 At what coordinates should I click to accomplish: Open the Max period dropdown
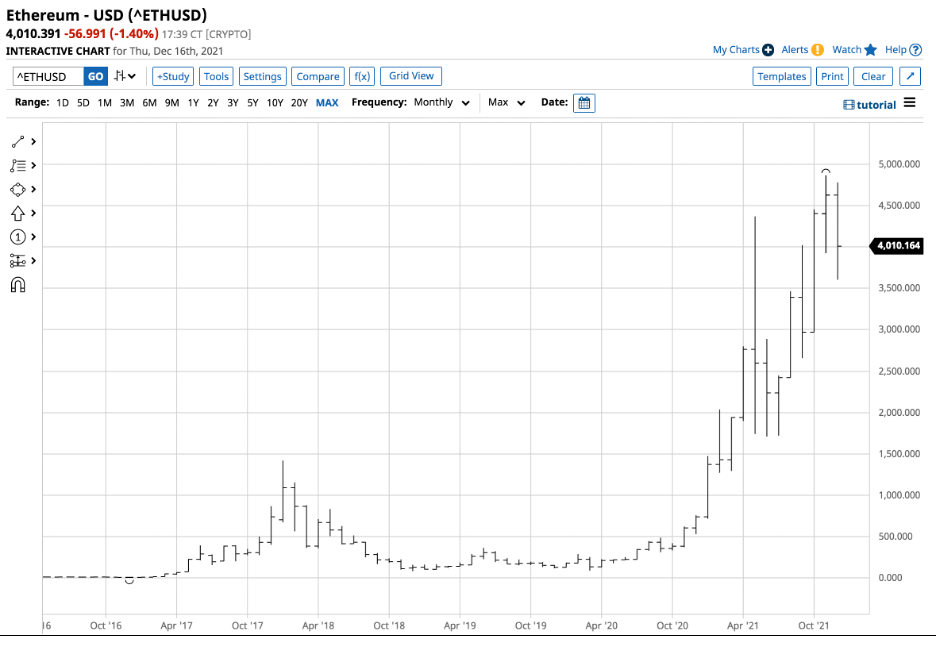506,103
